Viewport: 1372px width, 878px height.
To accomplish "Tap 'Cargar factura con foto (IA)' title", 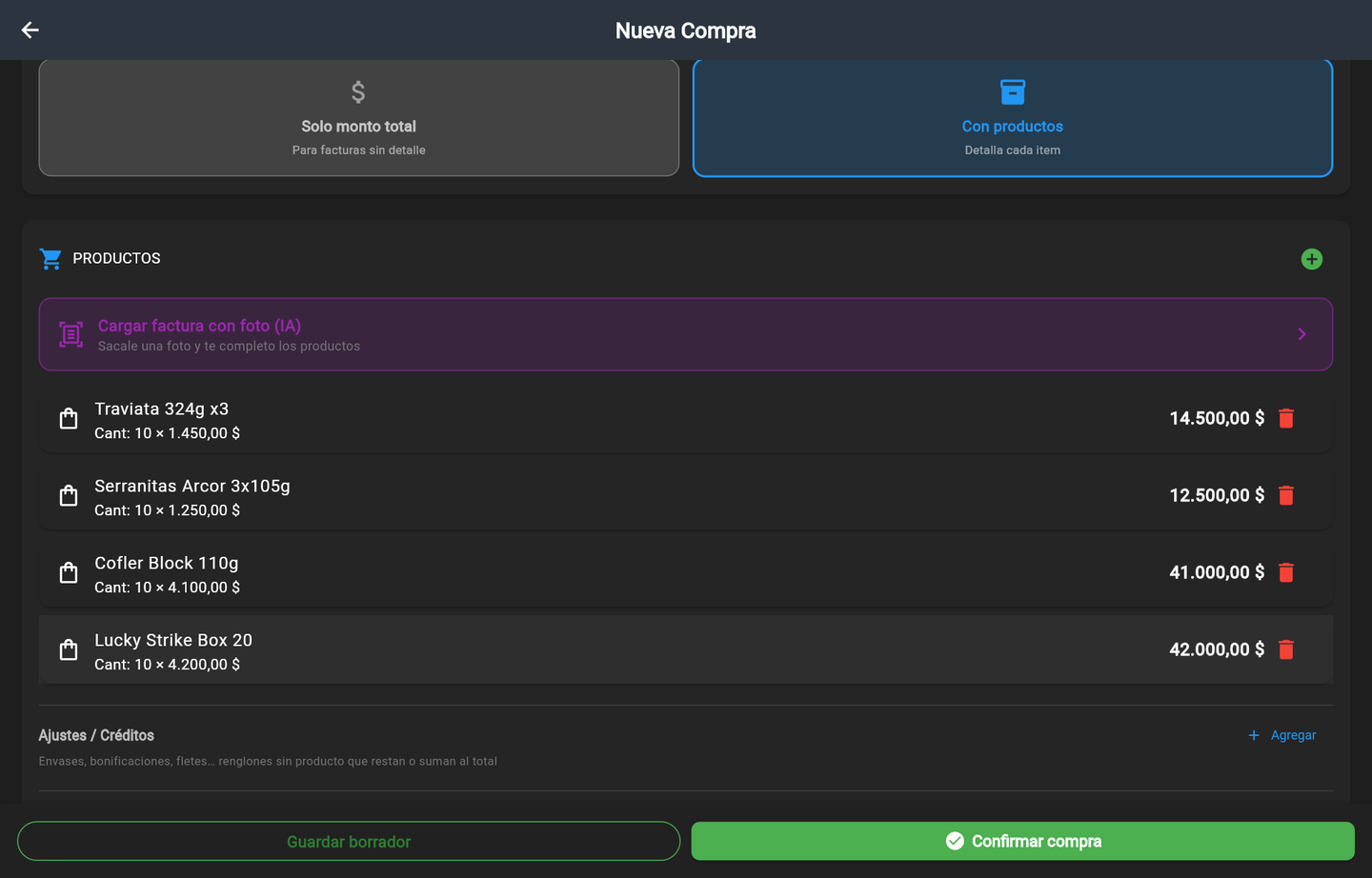I will point(199,326).
